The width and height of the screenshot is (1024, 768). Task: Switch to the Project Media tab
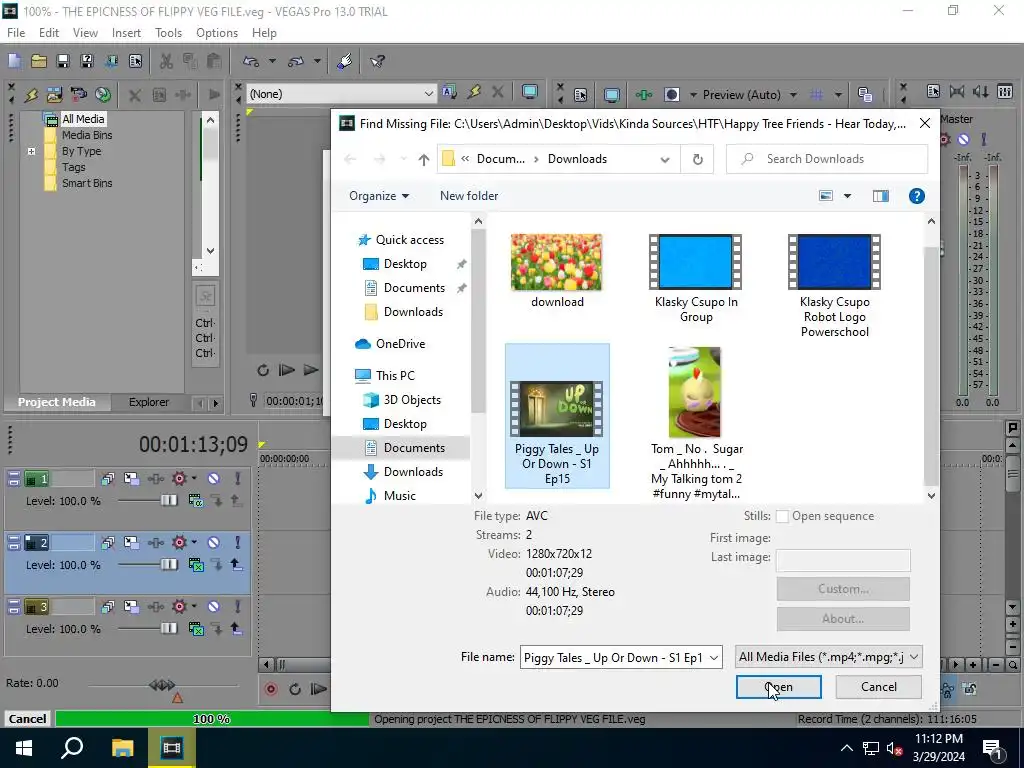click(57, 402)
